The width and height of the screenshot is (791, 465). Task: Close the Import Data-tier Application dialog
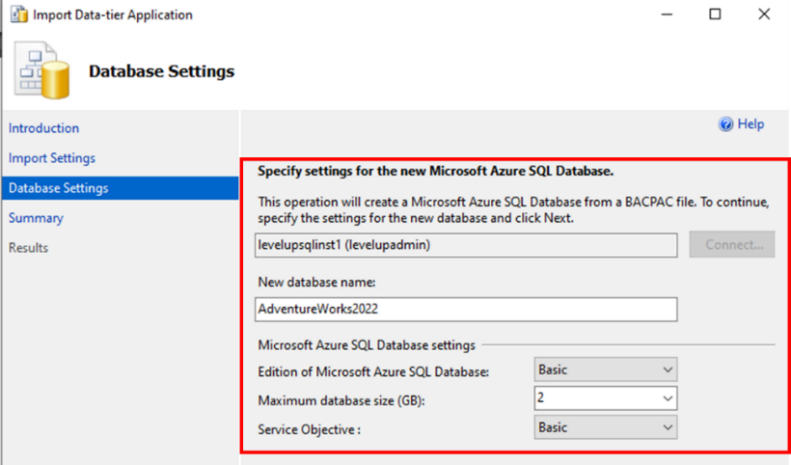pos(762,15)
